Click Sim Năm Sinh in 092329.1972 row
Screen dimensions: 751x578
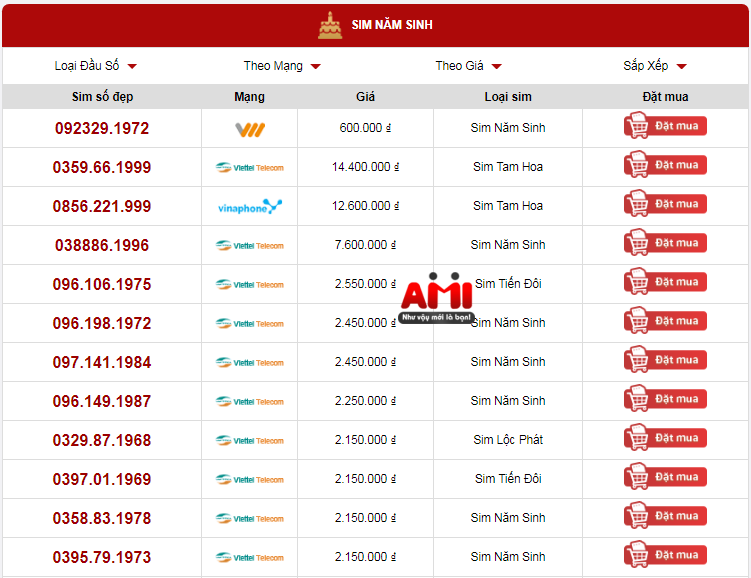(x=508, y=128)
